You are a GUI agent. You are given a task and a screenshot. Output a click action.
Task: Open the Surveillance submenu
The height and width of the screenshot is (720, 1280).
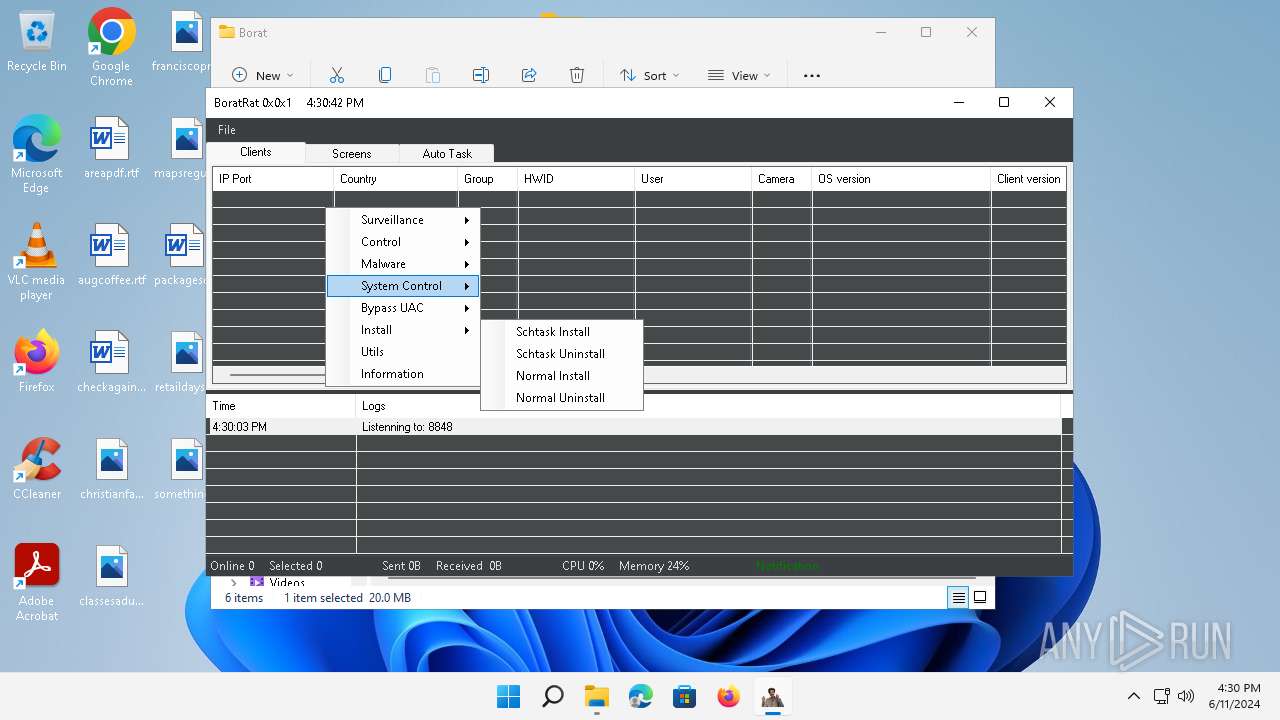[403, 220]
